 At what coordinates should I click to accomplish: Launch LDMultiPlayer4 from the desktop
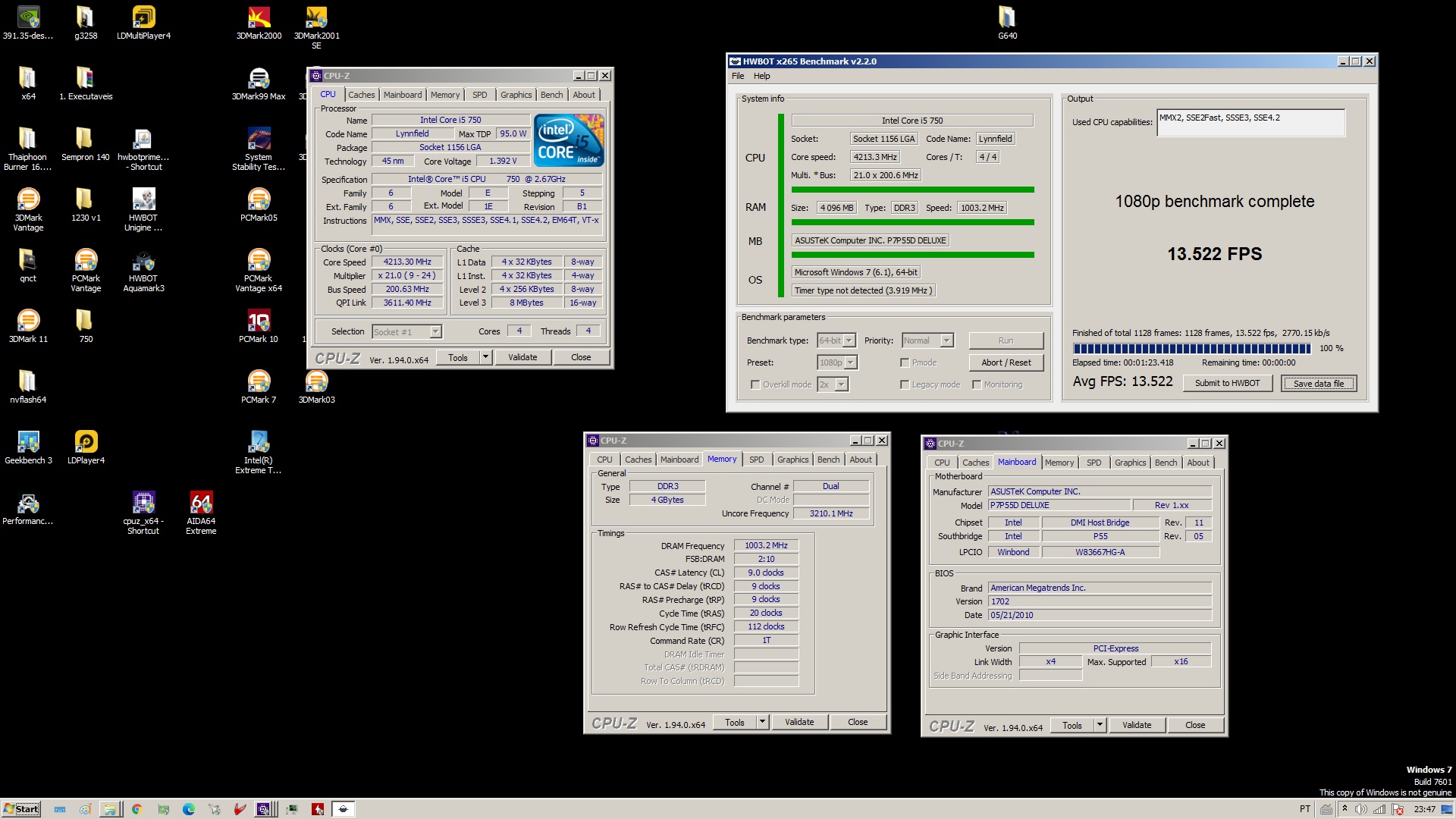pos(143,23)
